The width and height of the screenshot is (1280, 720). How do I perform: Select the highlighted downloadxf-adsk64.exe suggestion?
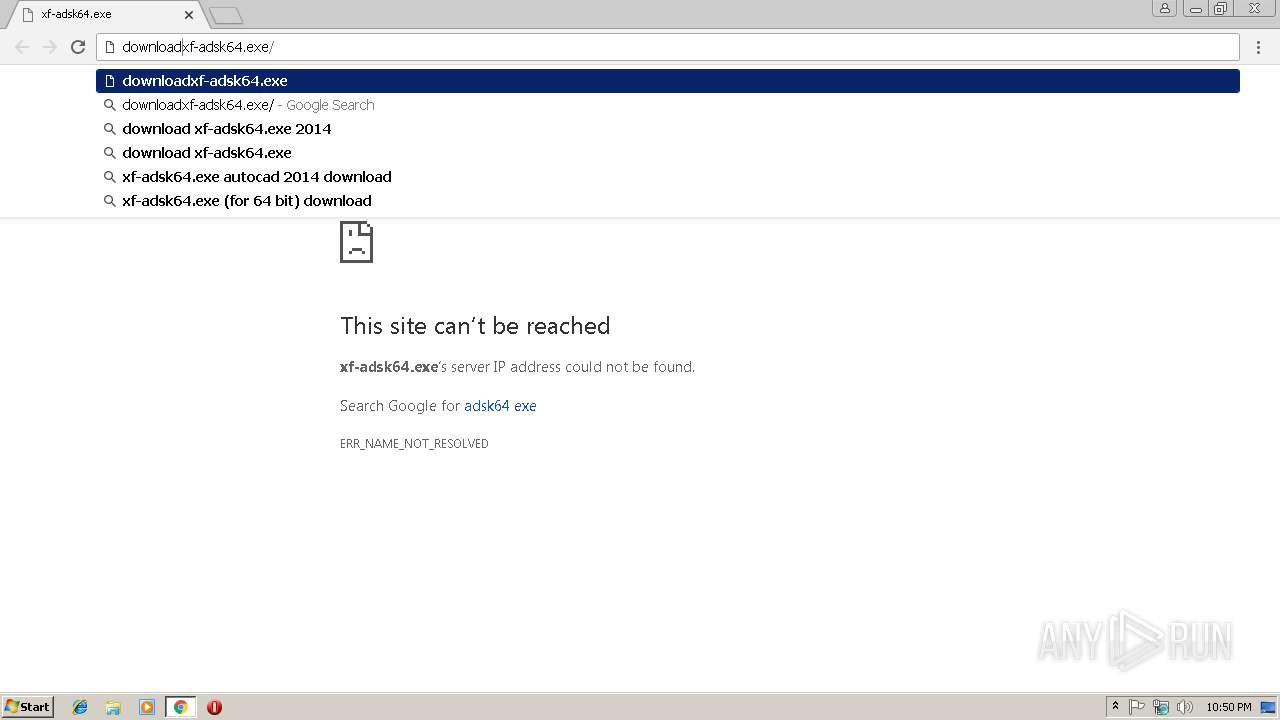pos(668,81)
